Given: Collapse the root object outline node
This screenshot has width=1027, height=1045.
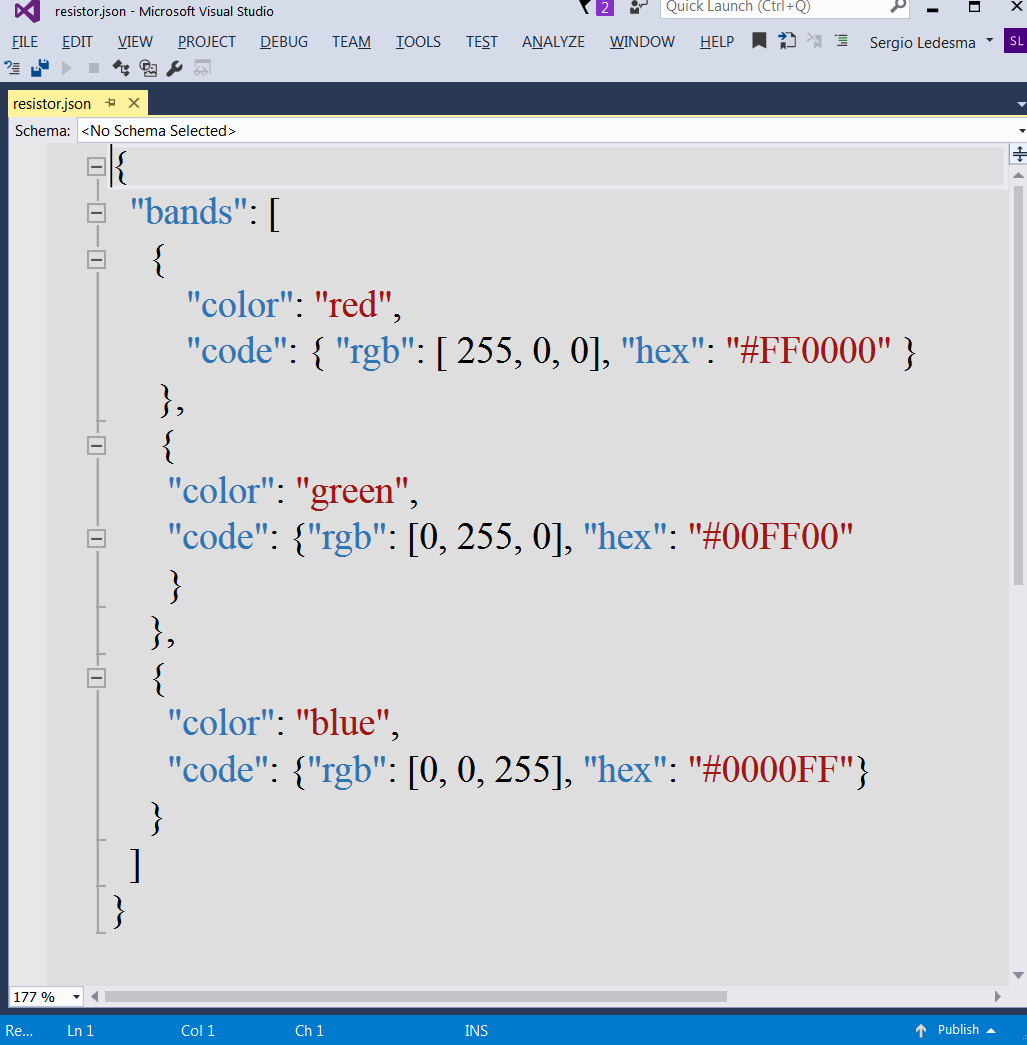Looking at the screenshot, I should coord(97,167).
